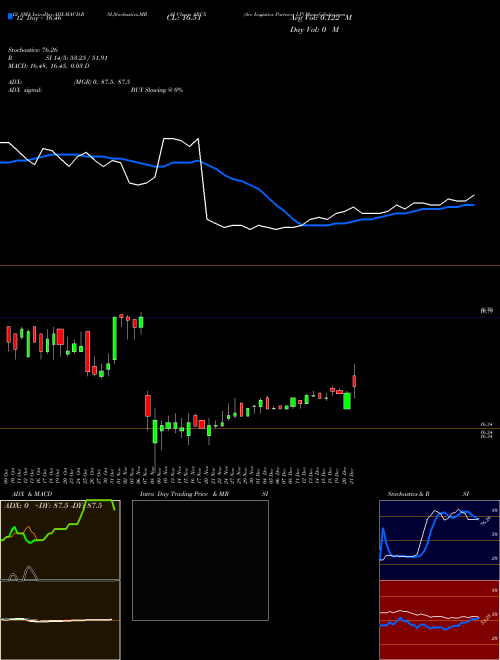Open the red RSI mini chart
The height and width of the screenshot is (660, 500).
tap(439, 620)
